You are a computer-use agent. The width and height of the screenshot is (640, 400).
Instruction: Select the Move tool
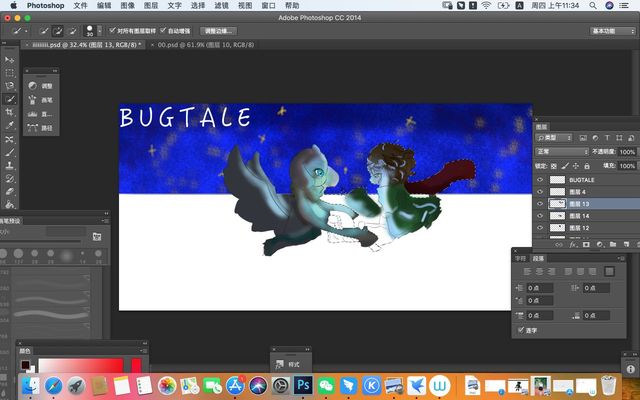click(10, 59)
